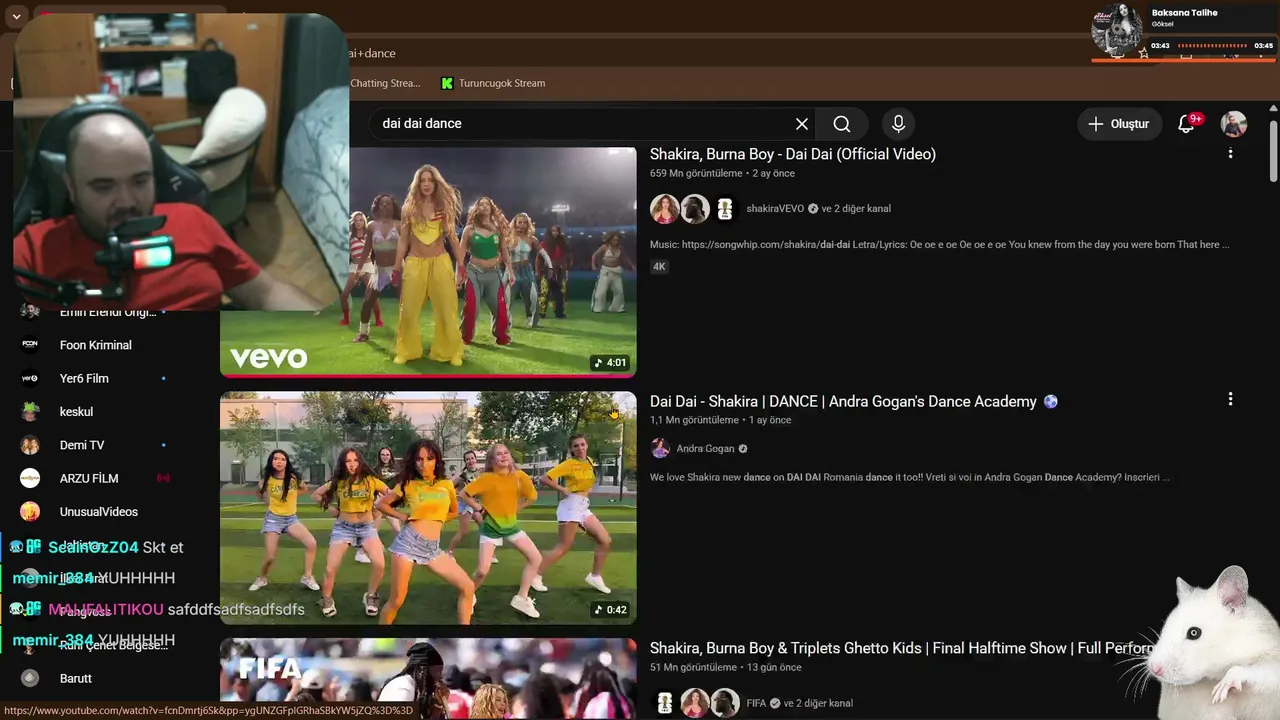Click the Barutt channel avatar
The width and height of the screenshot is (1280, 720).
coord(30,678)
